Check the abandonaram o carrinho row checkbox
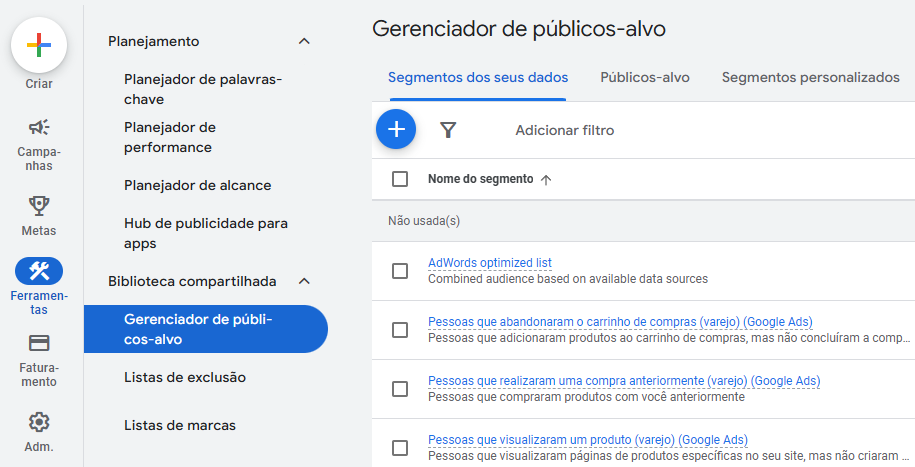The image size is (915, 467). pos(400,330)
